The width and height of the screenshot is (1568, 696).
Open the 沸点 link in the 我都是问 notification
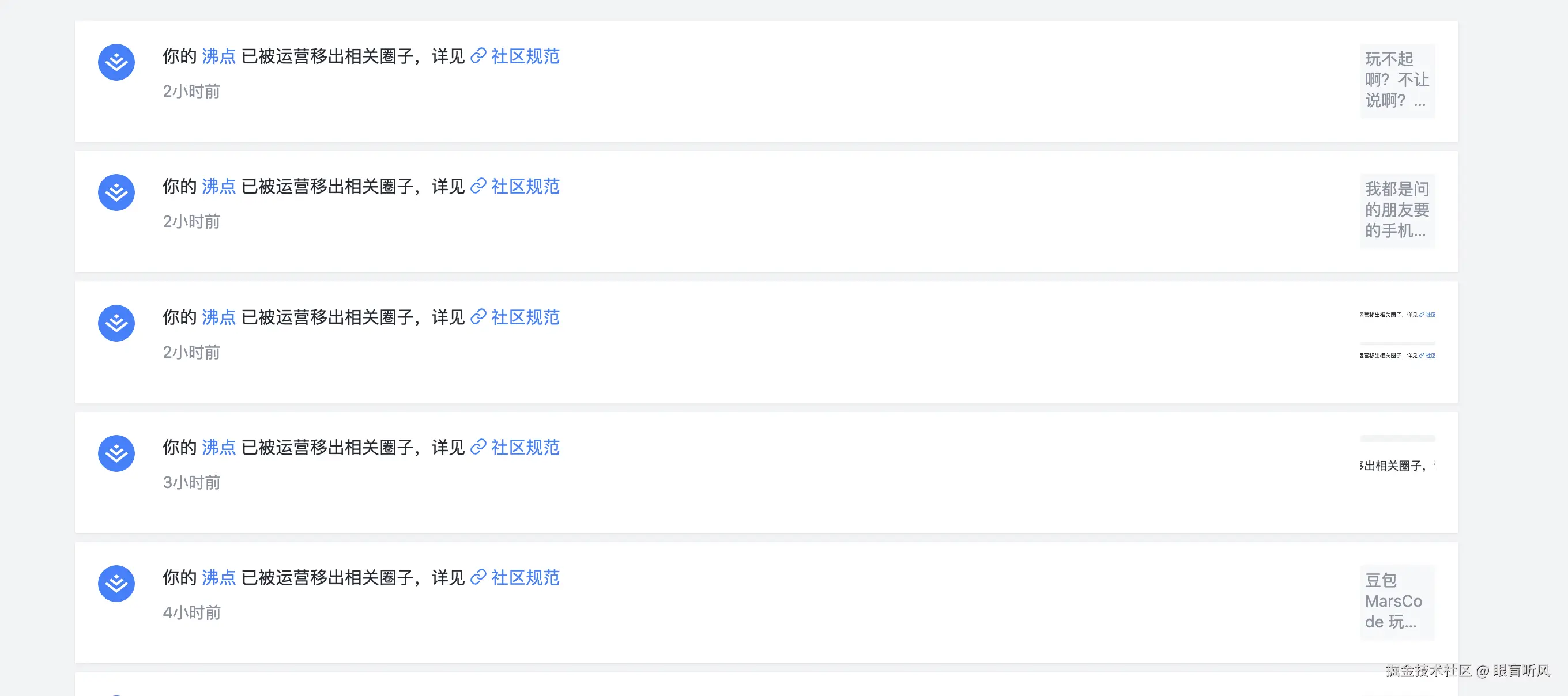[218, 186]
